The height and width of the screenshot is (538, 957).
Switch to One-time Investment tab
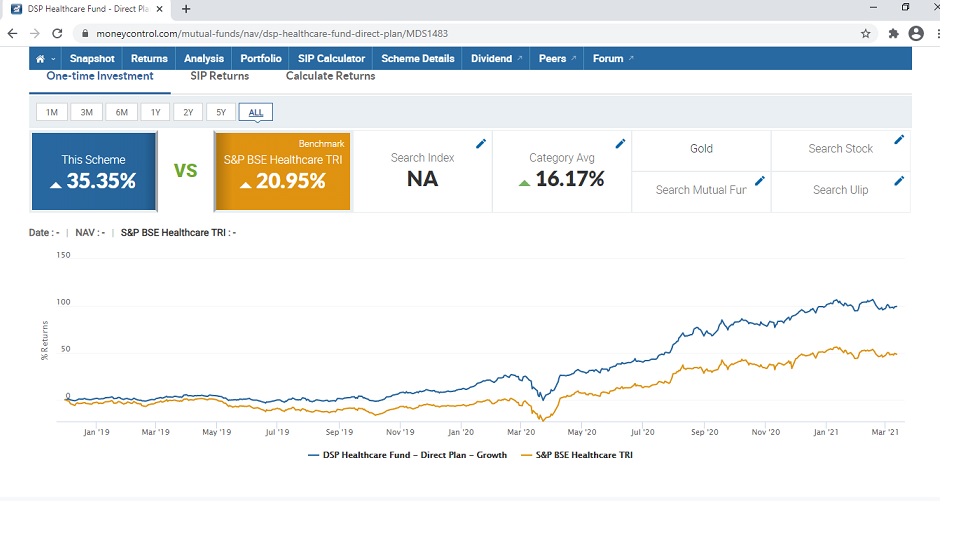(x=99, y=76)
